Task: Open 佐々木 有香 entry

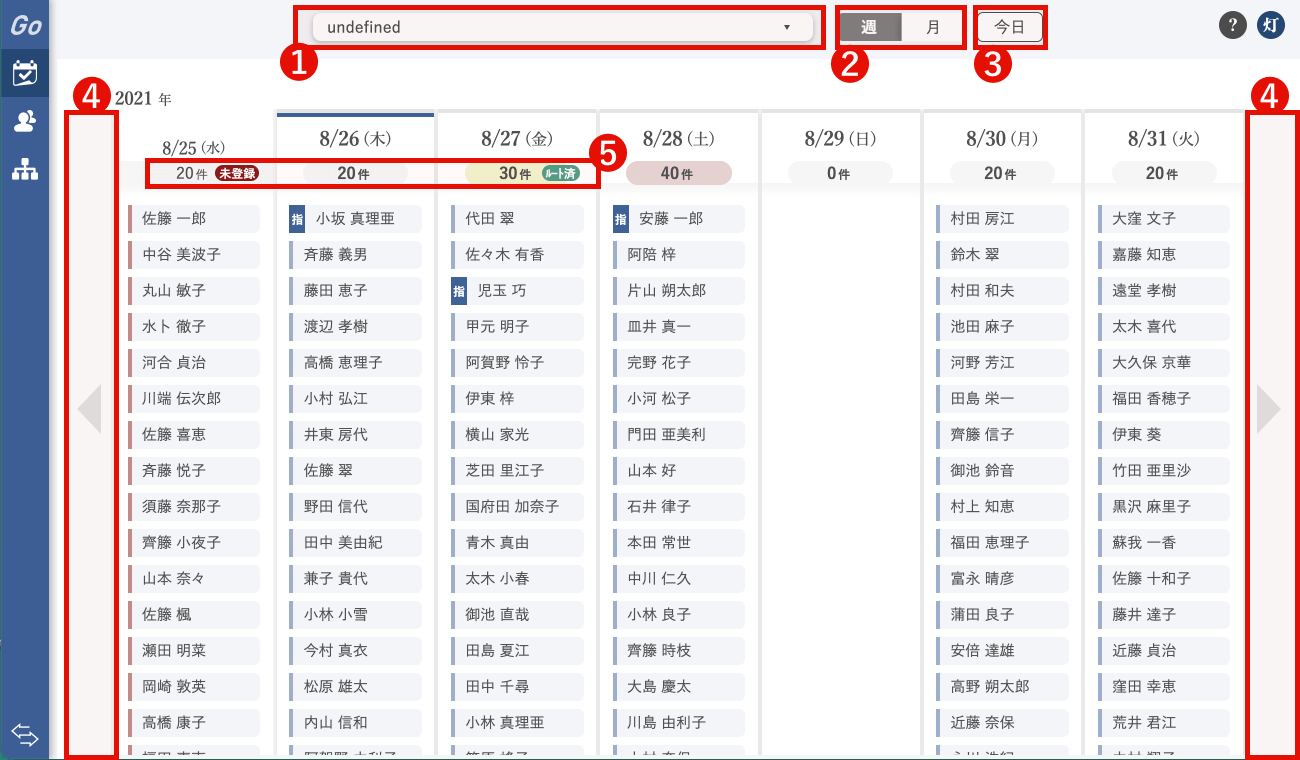Action: pos(517,255)
